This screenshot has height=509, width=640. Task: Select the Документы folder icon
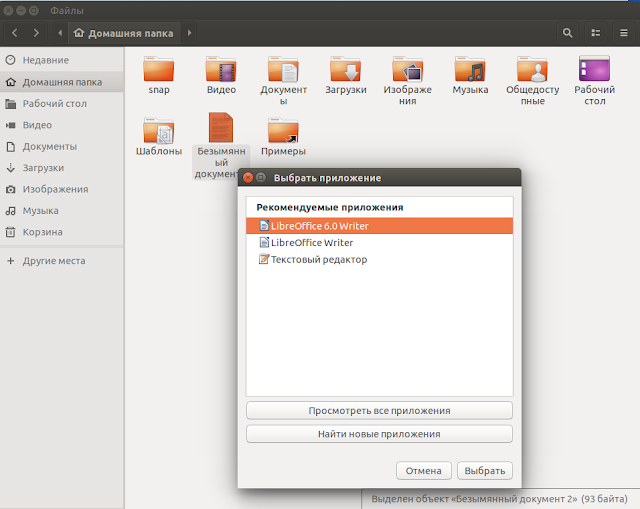pos(283,69)
